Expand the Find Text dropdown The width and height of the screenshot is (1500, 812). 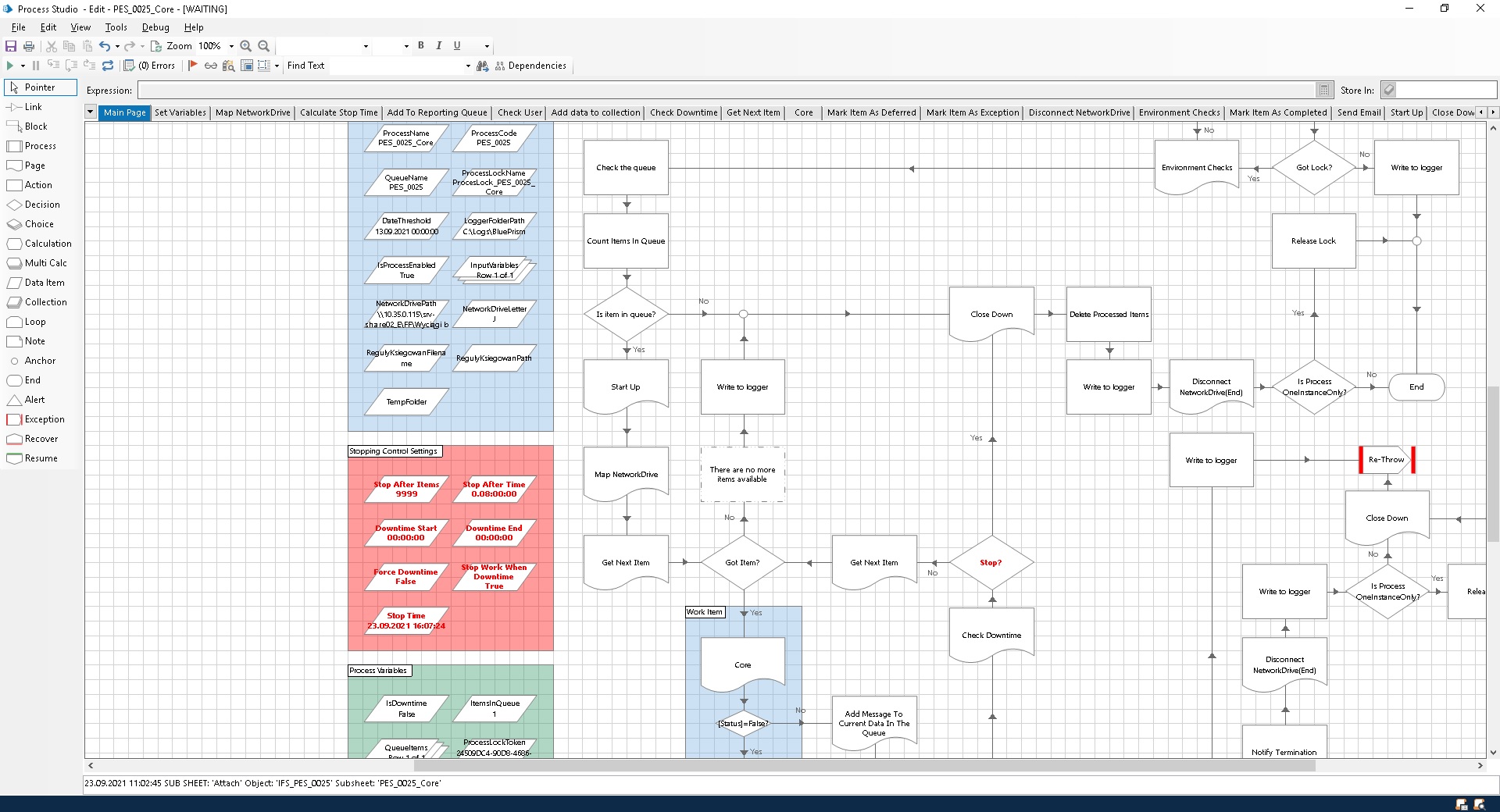point(468,66)
